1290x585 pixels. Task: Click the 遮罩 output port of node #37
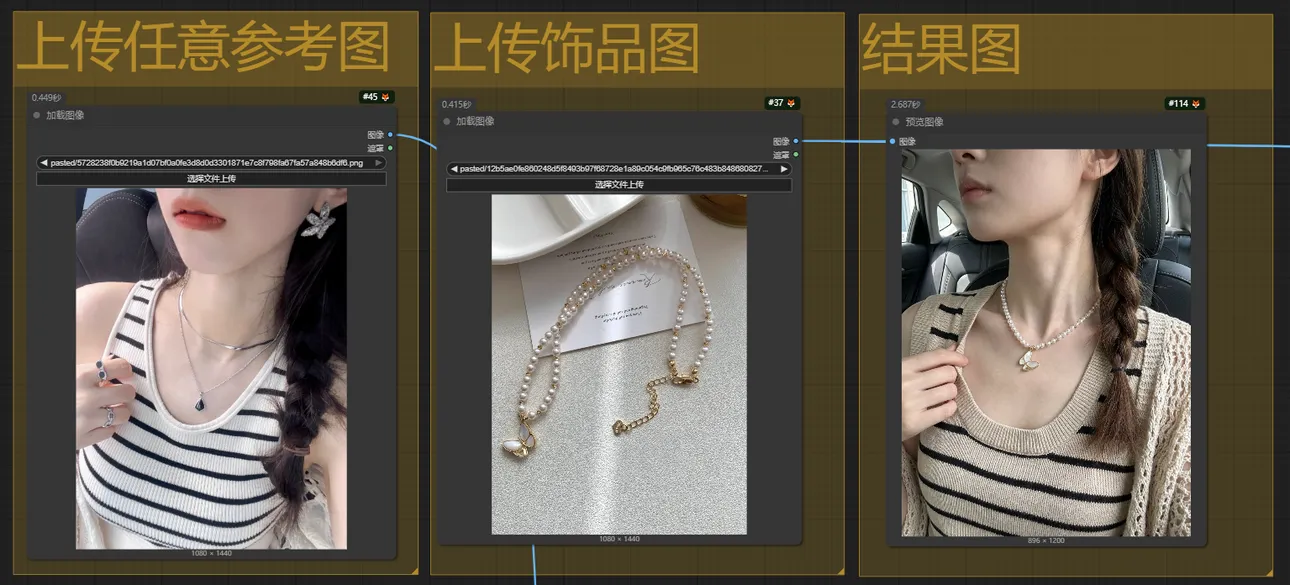click(x=796, y=155)
